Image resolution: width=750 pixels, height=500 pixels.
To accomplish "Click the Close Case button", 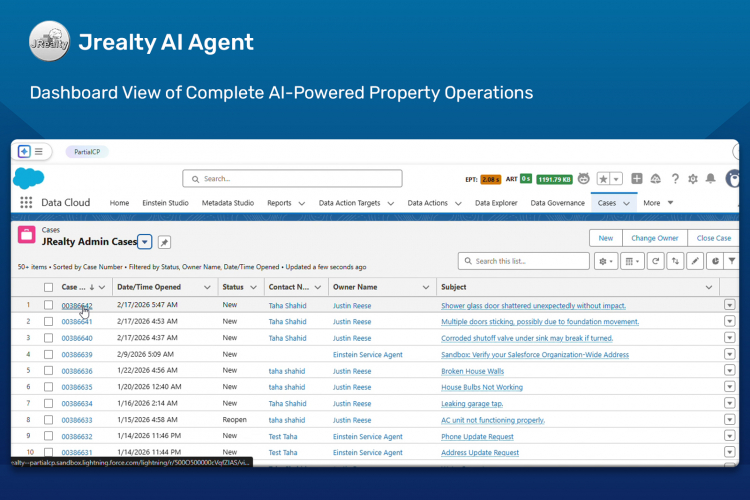I will pyautogui.click(x=713, y=238).
